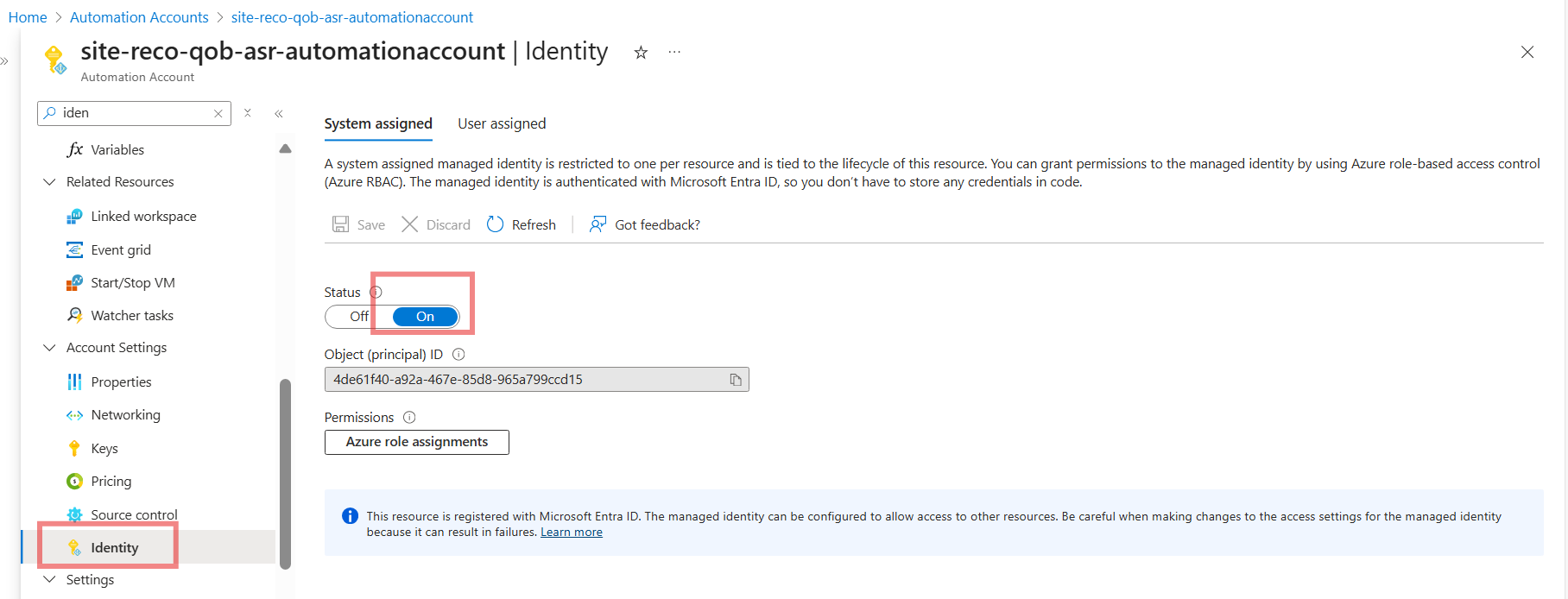Click the cross icon beside the search box
The height and width of the screenshot is (599, 1568).
coord(248,113)
